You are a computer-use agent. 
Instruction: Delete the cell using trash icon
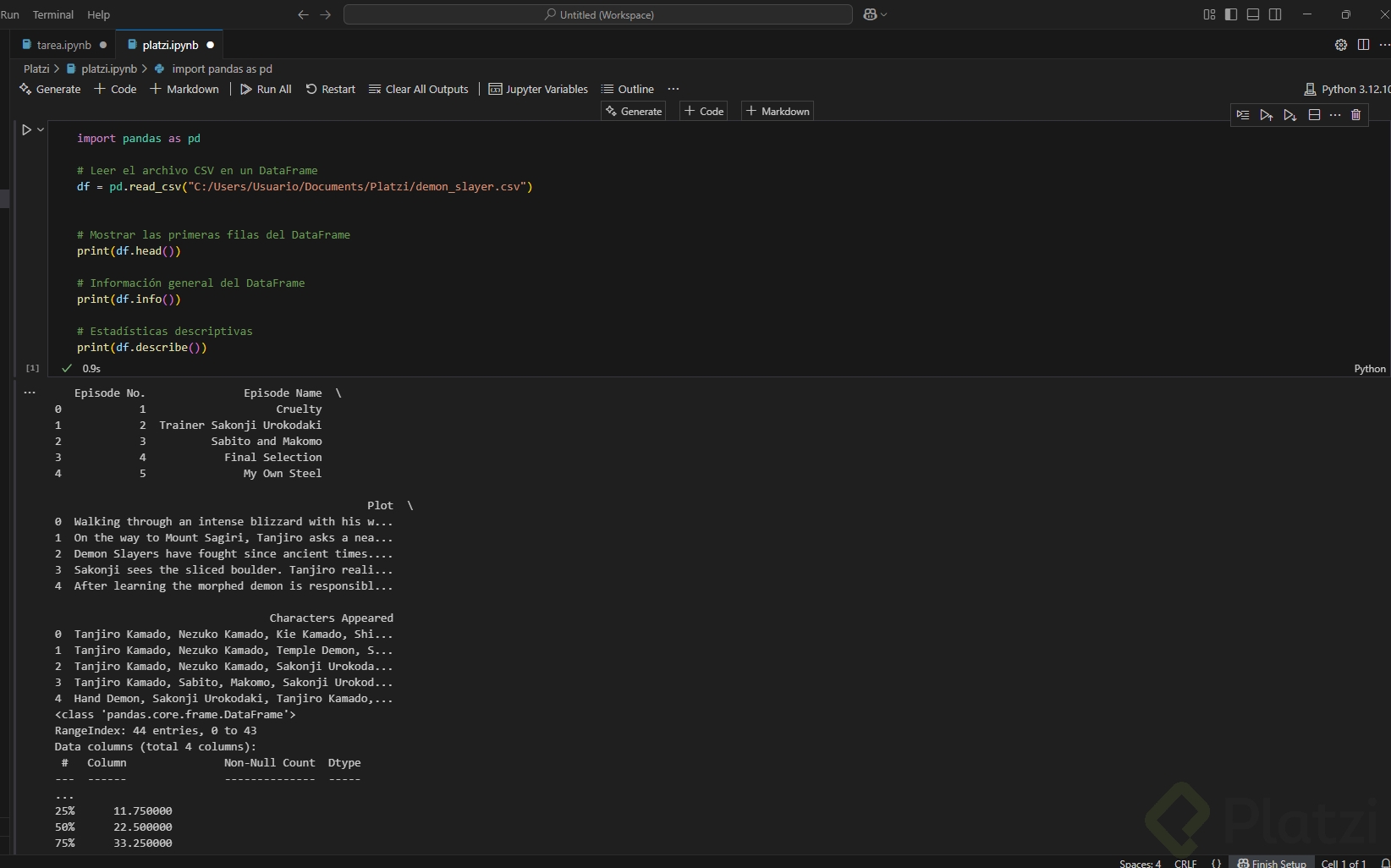pyautogui.click(x=1355, y=115)
